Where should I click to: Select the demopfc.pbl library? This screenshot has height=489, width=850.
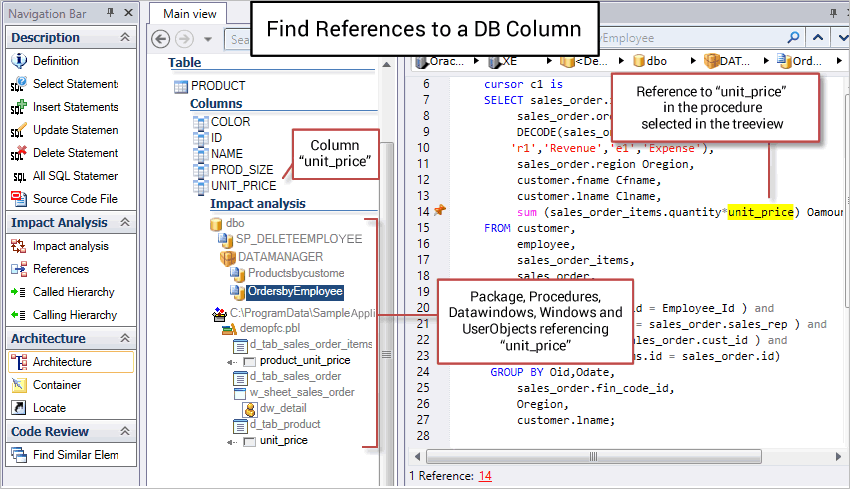[x=261, y=329]
